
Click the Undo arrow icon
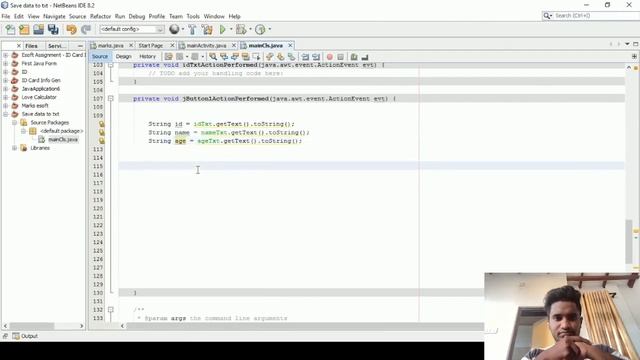click(71, 29)
